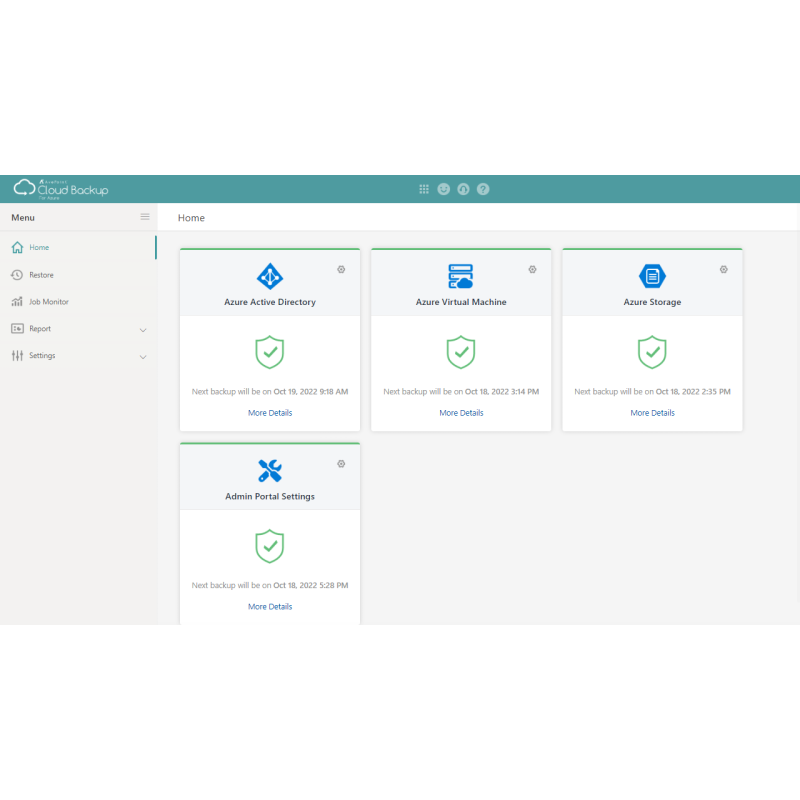This screenshot has width=800, height=800.
Task: Go to Home in the sidebar
Action: [39, 247]
